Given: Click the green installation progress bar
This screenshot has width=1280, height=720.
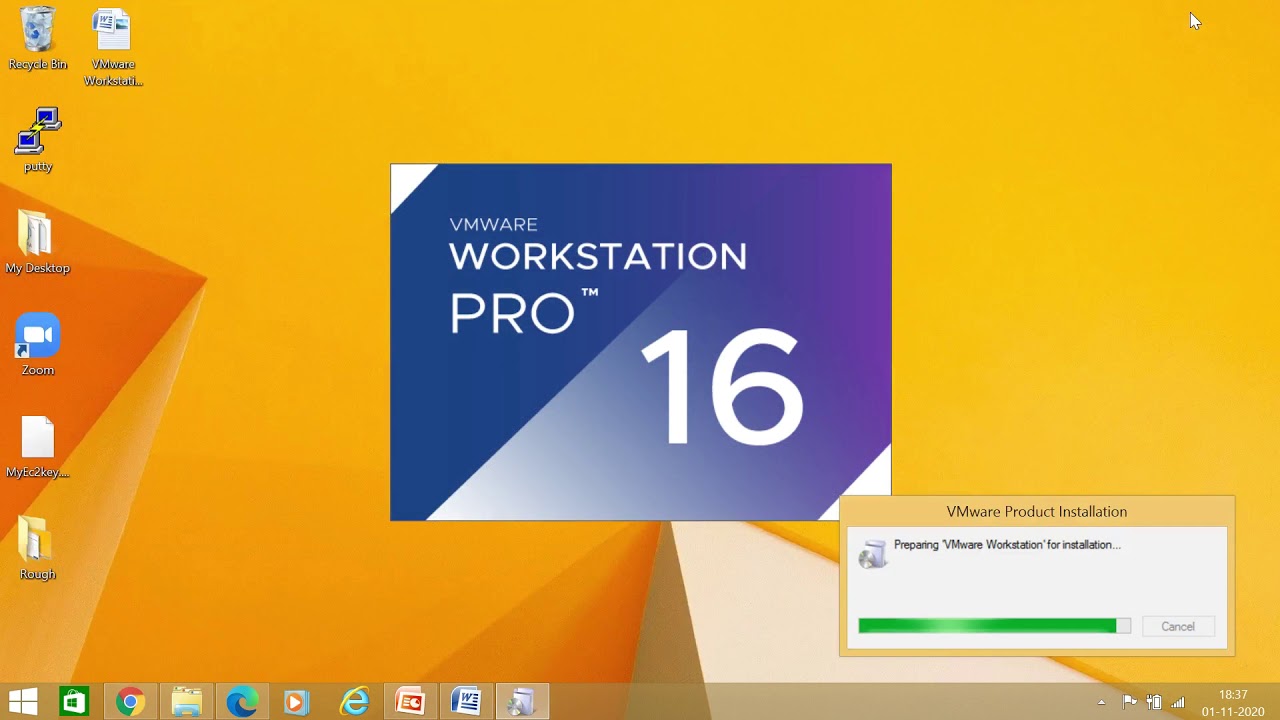Looking at the screenshot, I should tap(994, 626).
